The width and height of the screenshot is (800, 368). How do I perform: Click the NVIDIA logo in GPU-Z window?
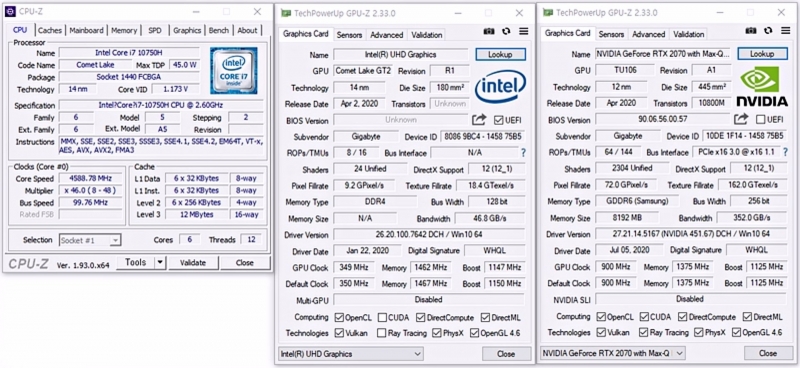point(762,86)
